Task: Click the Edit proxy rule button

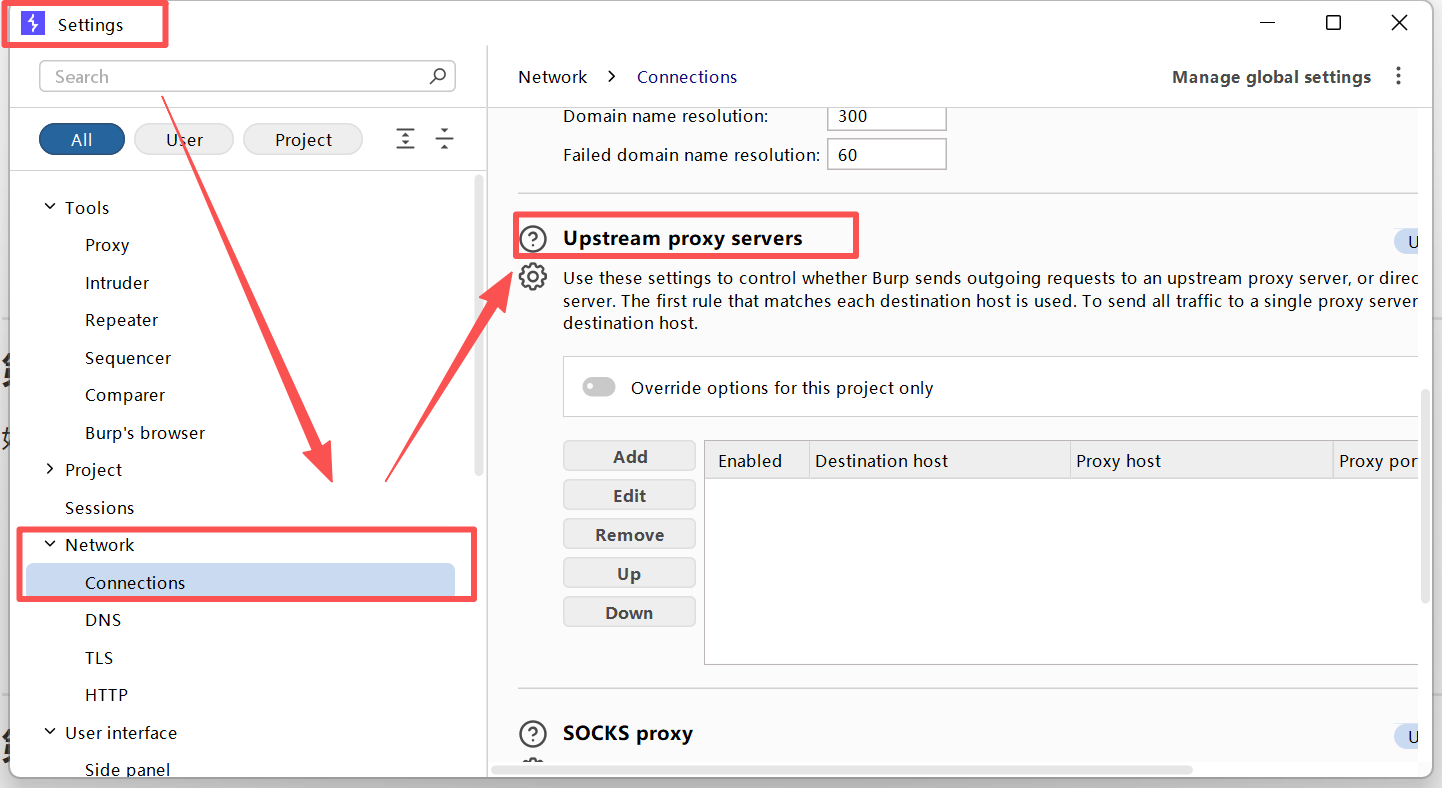Action: 629,495
